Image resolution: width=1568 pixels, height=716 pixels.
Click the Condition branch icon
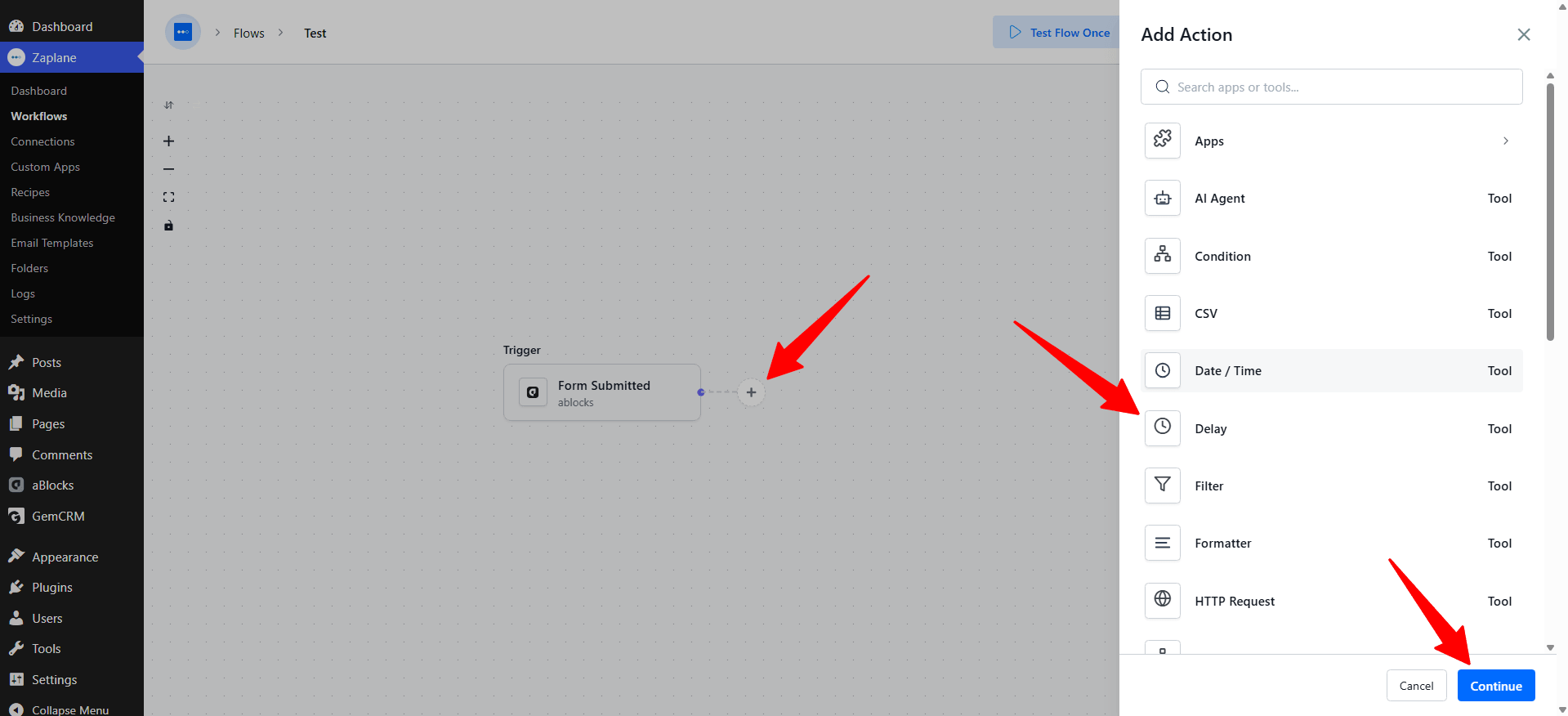point(1163,256)
